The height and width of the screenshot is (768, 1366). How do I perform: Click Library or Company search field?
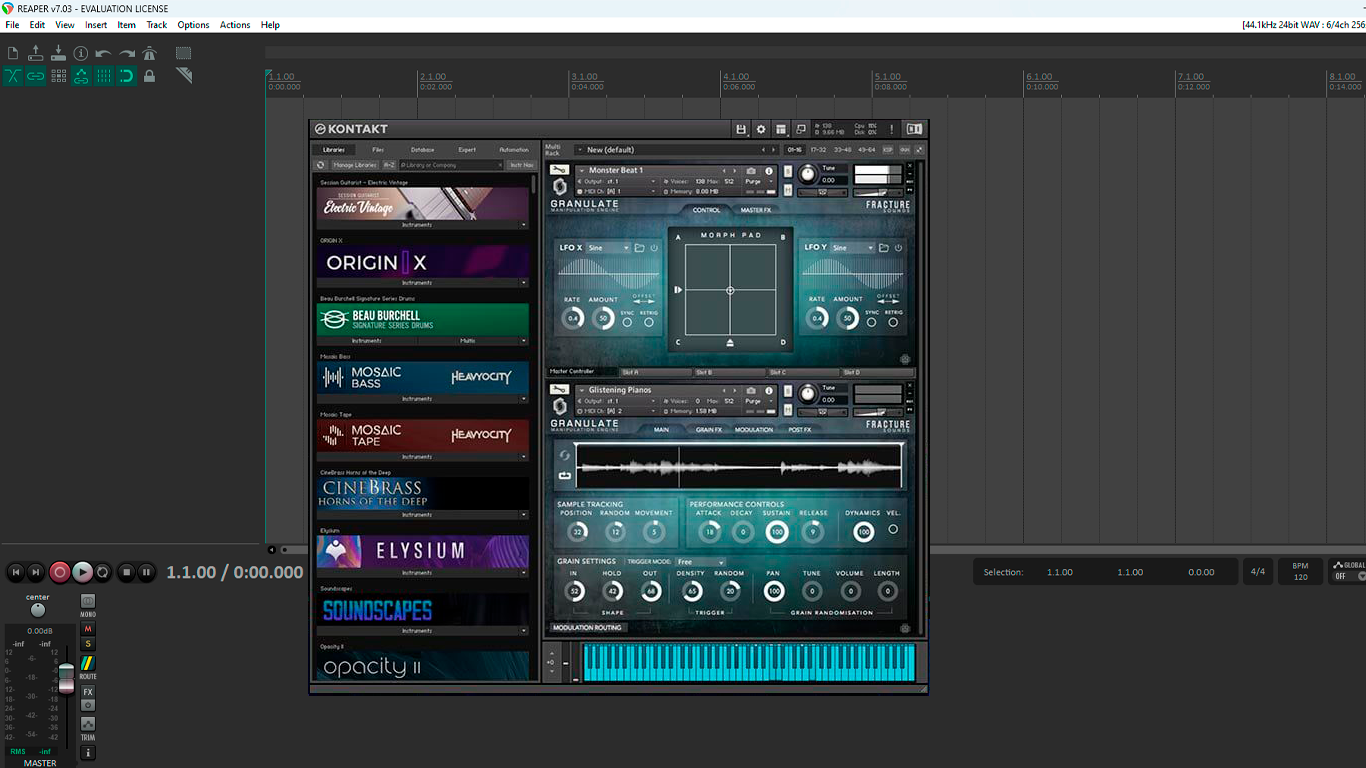pos(450,165)
